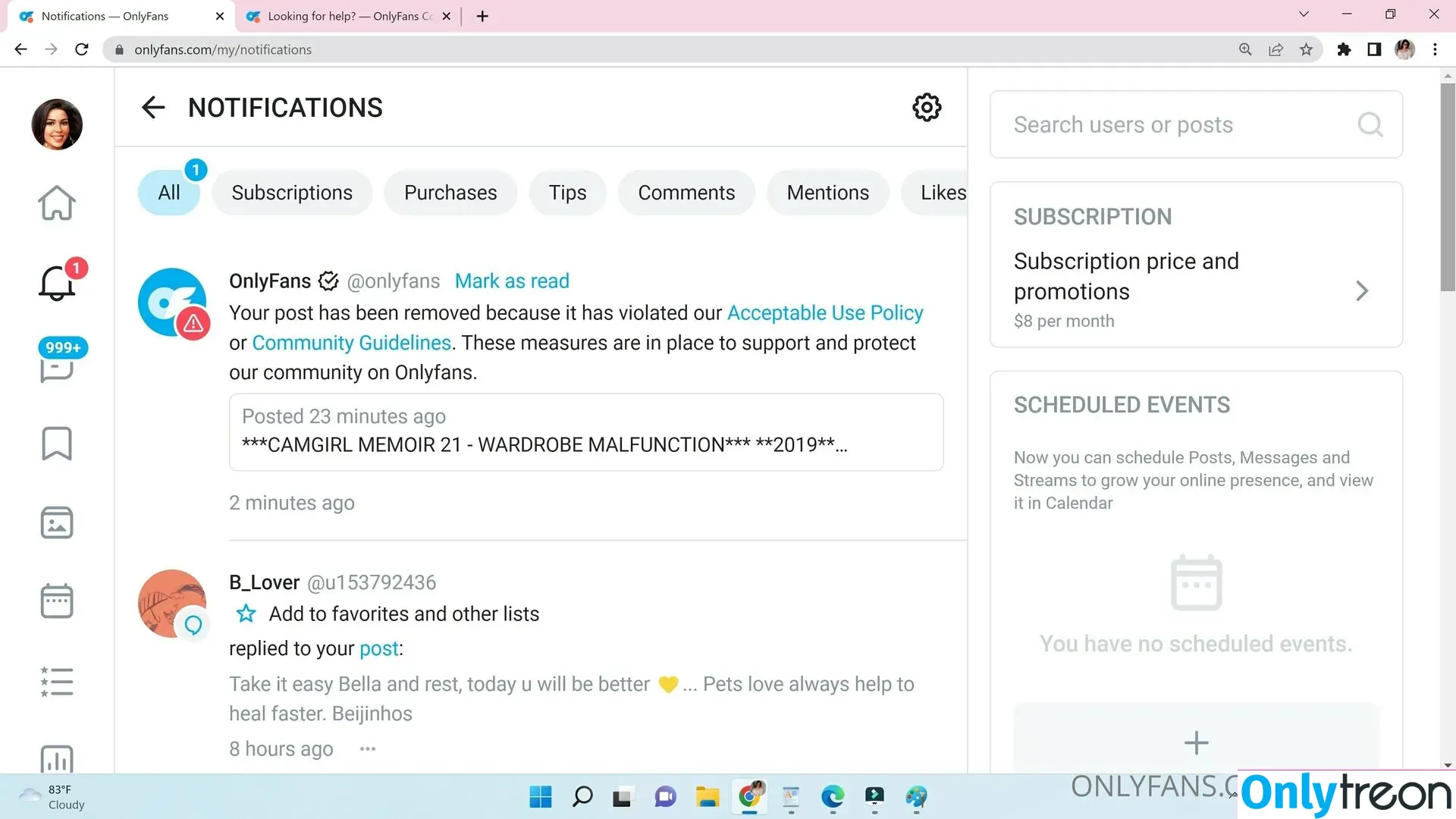Select the All notifications tab
This screenshot has height=819, width=1456.
169,193
